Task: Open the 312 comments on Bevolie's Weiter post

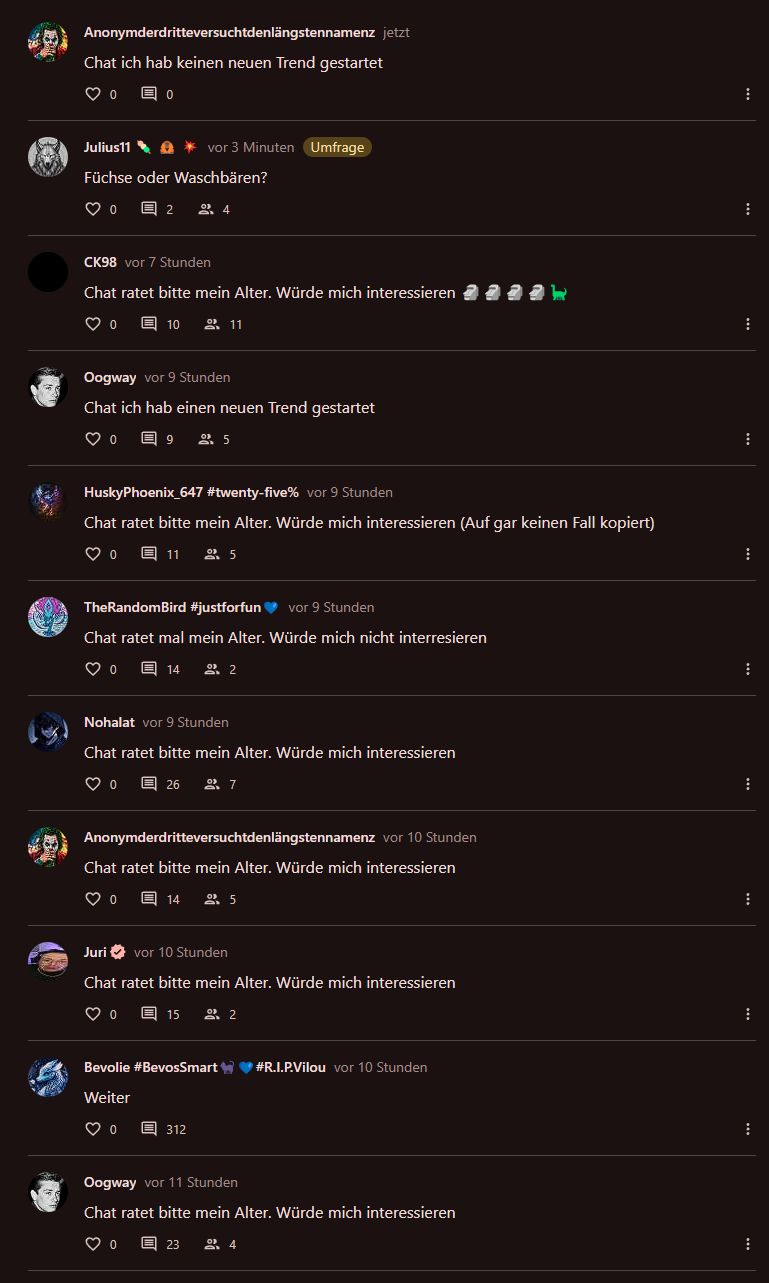Action: tap(163, 1129)
